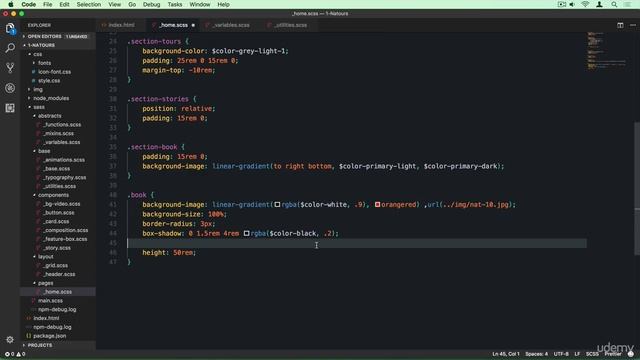Click the code minimap preview

pyautogui.click(x=607, y=50)
